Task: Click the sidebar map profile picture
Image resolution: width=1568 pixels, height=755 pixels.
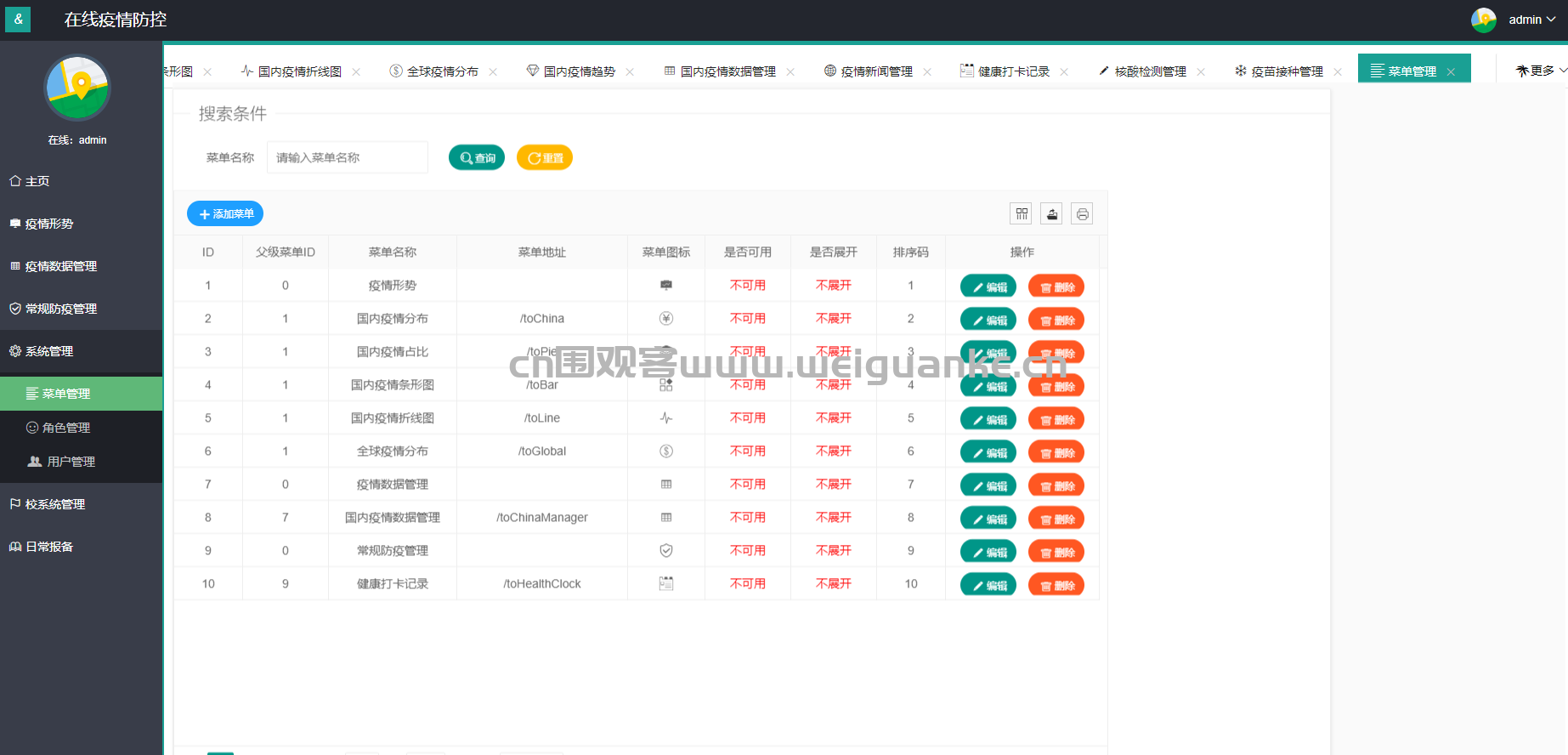Action: (77, 88)
